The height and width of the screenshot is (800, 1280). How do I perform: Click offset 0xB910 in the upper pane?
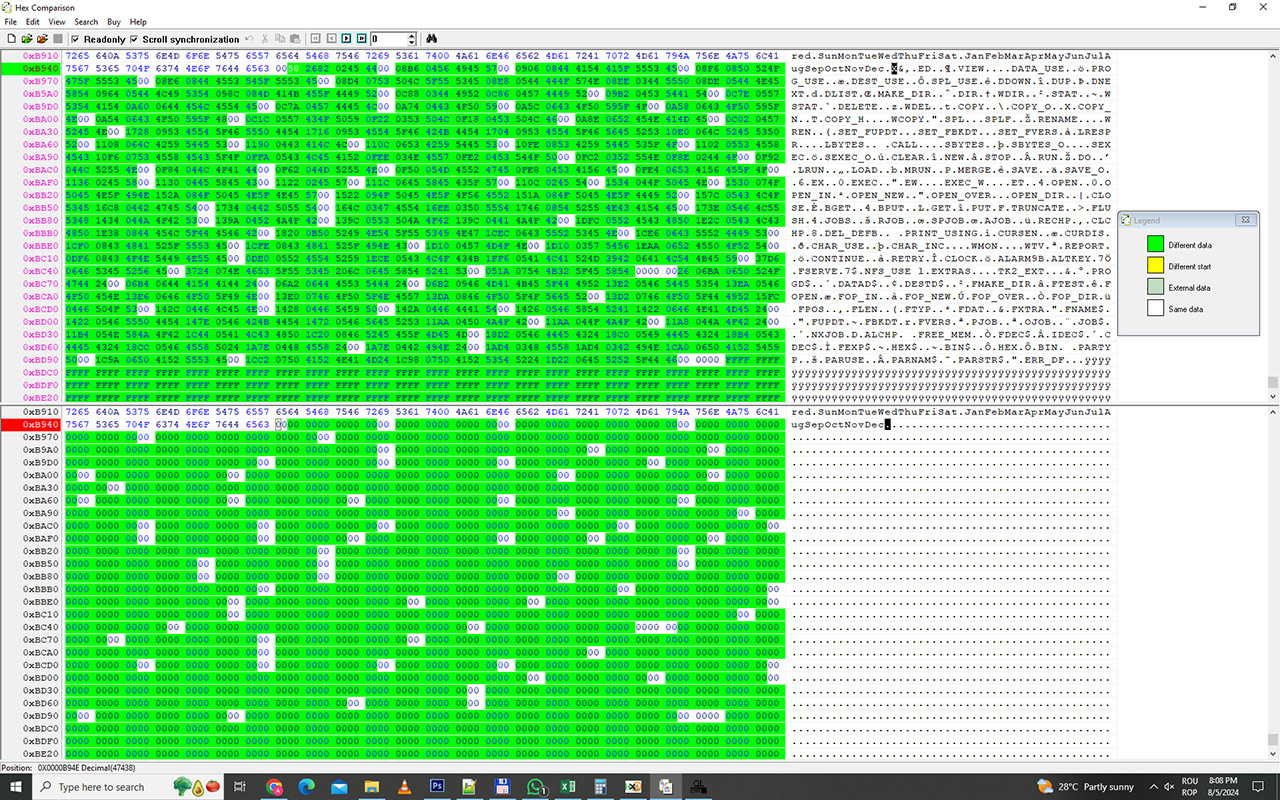pos(41,55)
